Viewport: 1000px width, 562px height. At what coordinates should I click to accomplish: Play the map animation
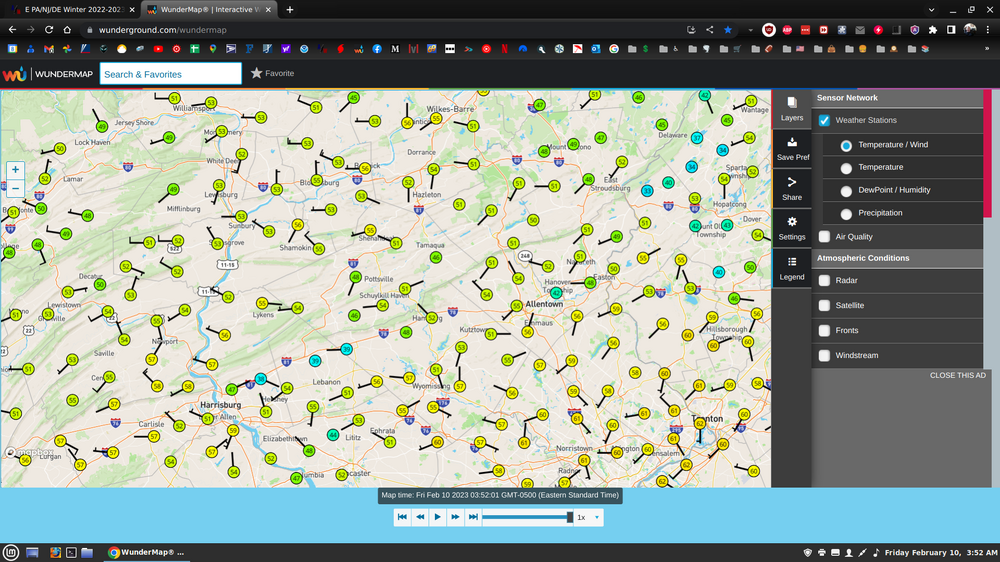point(438,517)
